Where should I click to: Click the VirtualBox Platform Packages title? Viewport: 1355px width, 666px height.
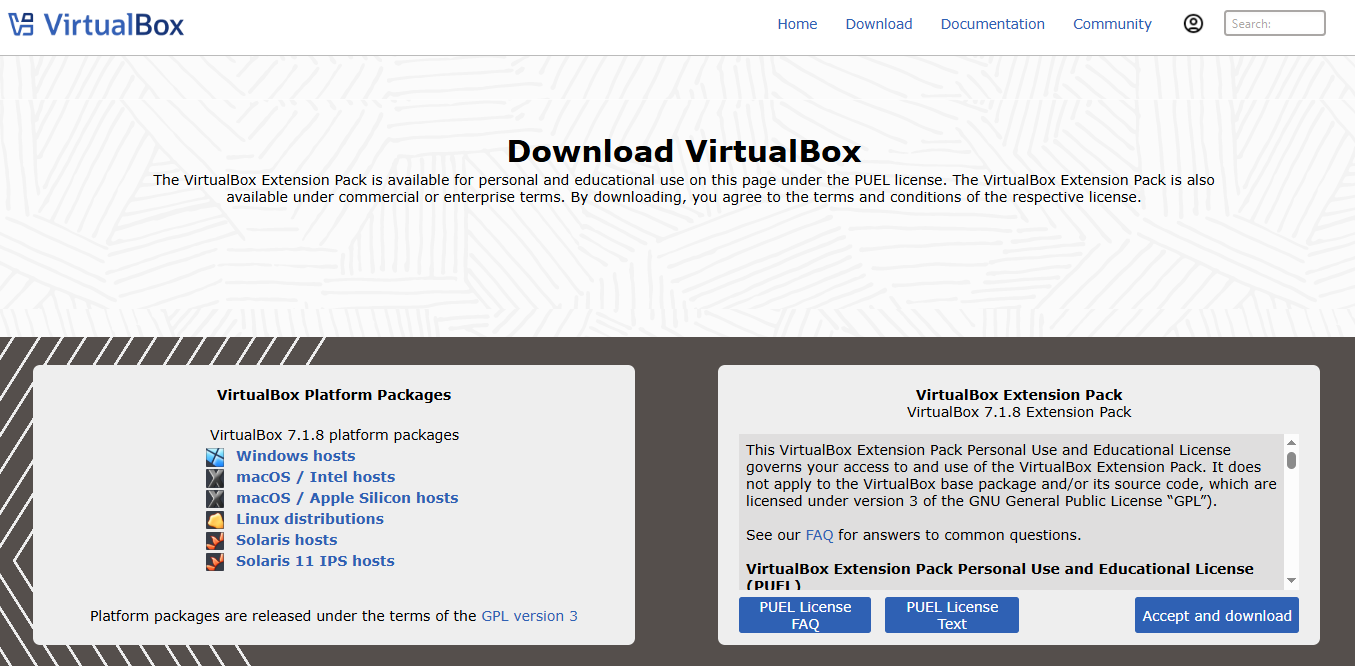point(334,395)
